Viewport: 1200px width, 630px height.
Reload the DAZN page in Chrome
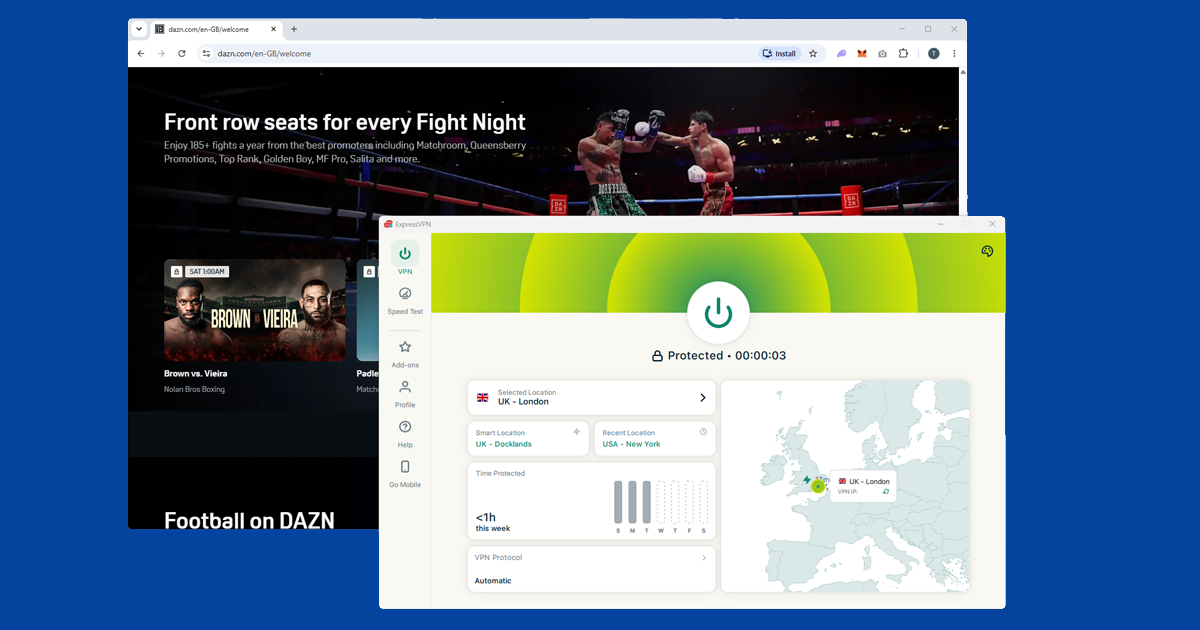coord(182,53)
